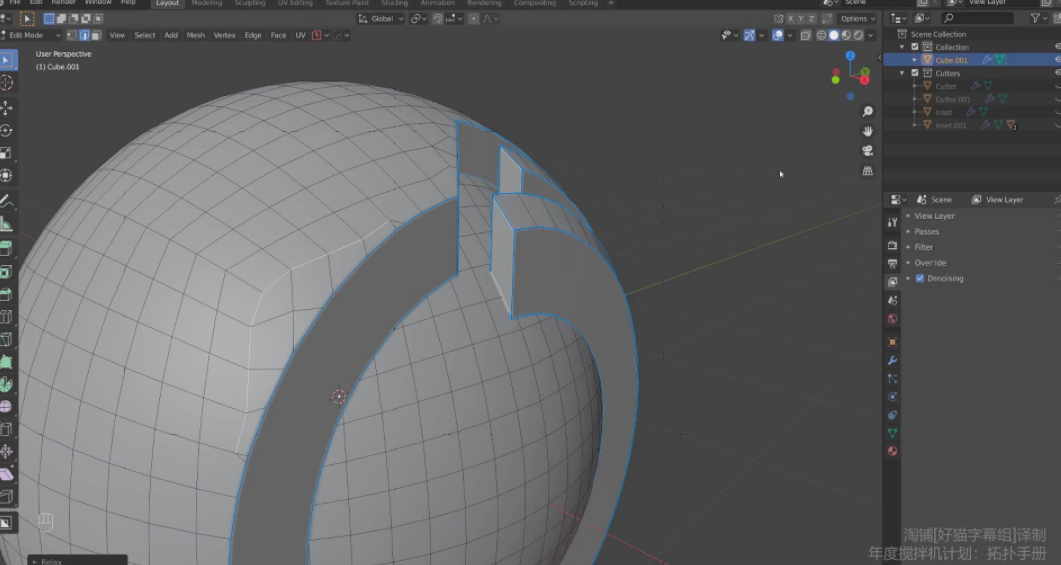Switch perspective/orthographic with grid icon
Screen dimensions: 1061x565
tap(867, 171)
